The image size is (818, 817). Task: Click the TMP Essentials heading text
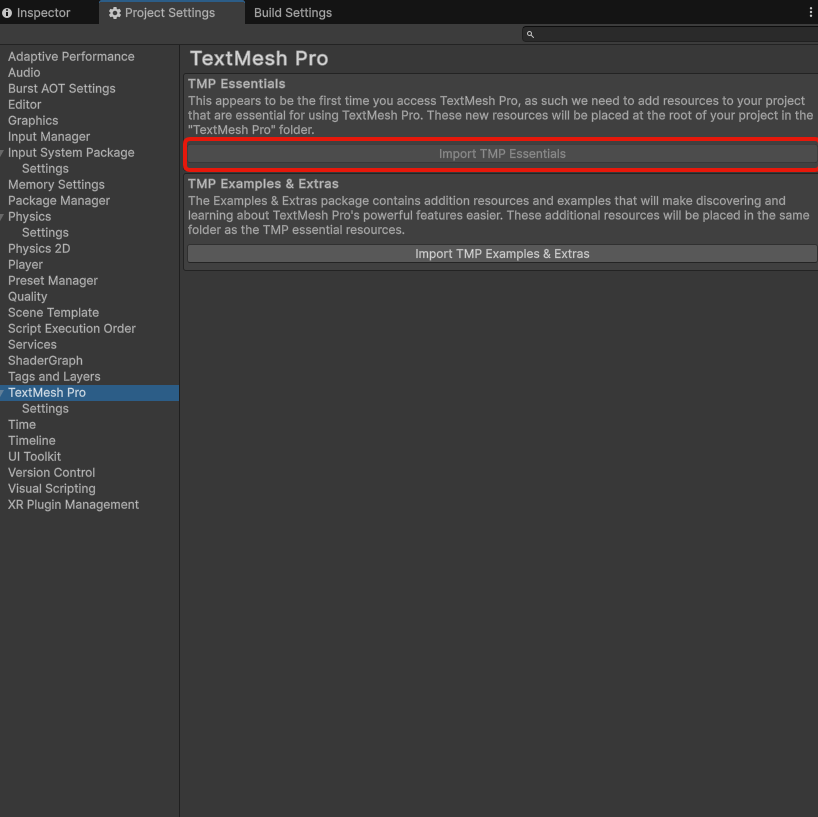[237, 84]
